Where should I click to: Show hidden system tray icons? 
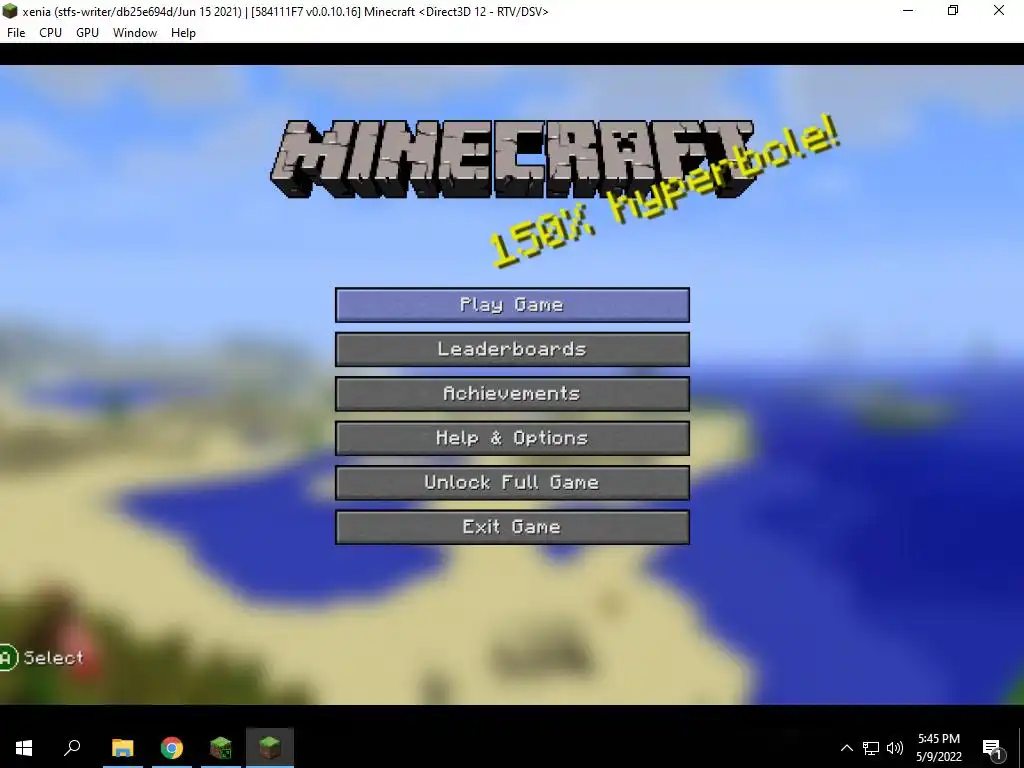click(846, 748)
